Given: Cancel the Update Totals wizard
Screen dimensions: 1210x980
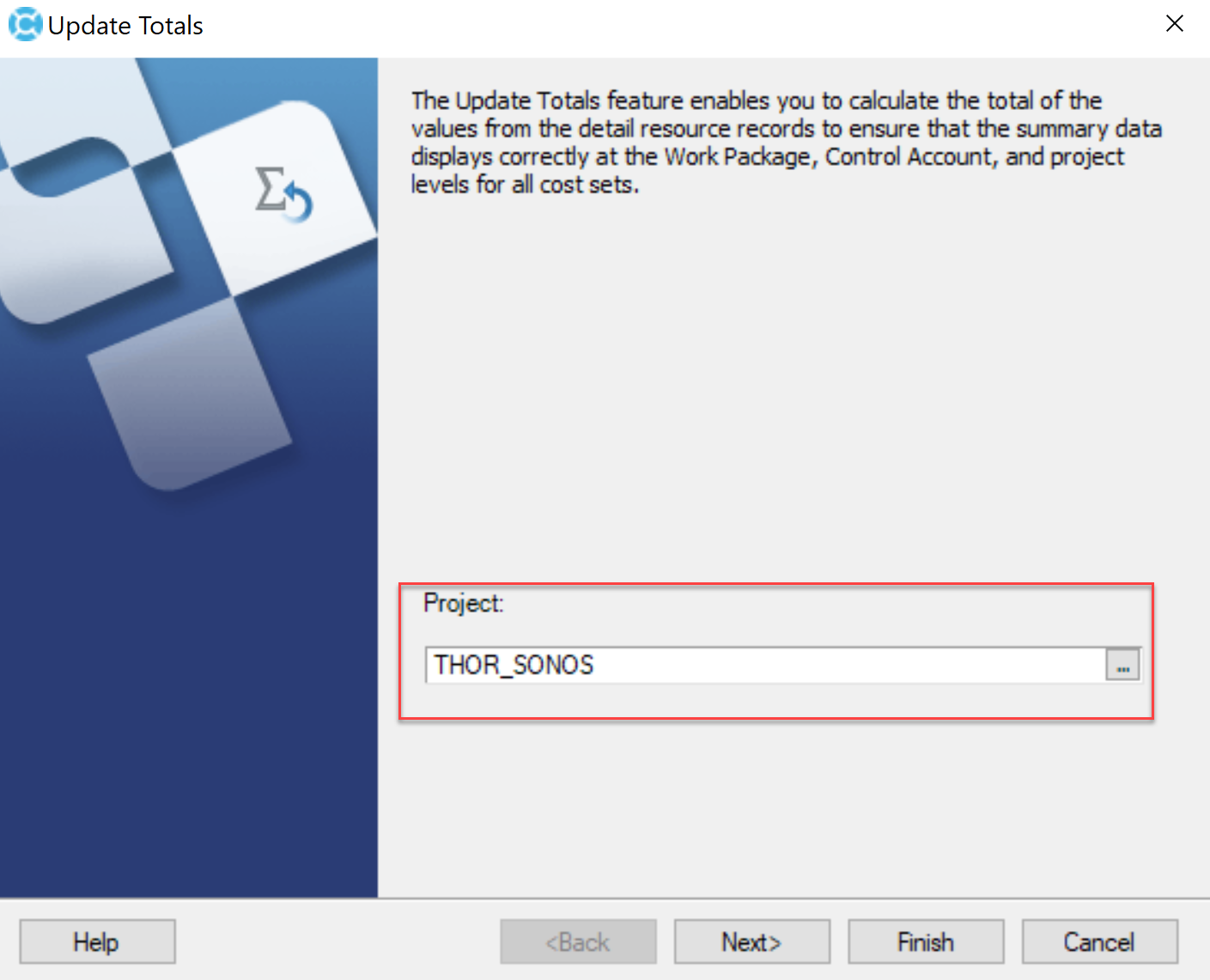Looking at the screenshot, I should [x=1099, y=942].
